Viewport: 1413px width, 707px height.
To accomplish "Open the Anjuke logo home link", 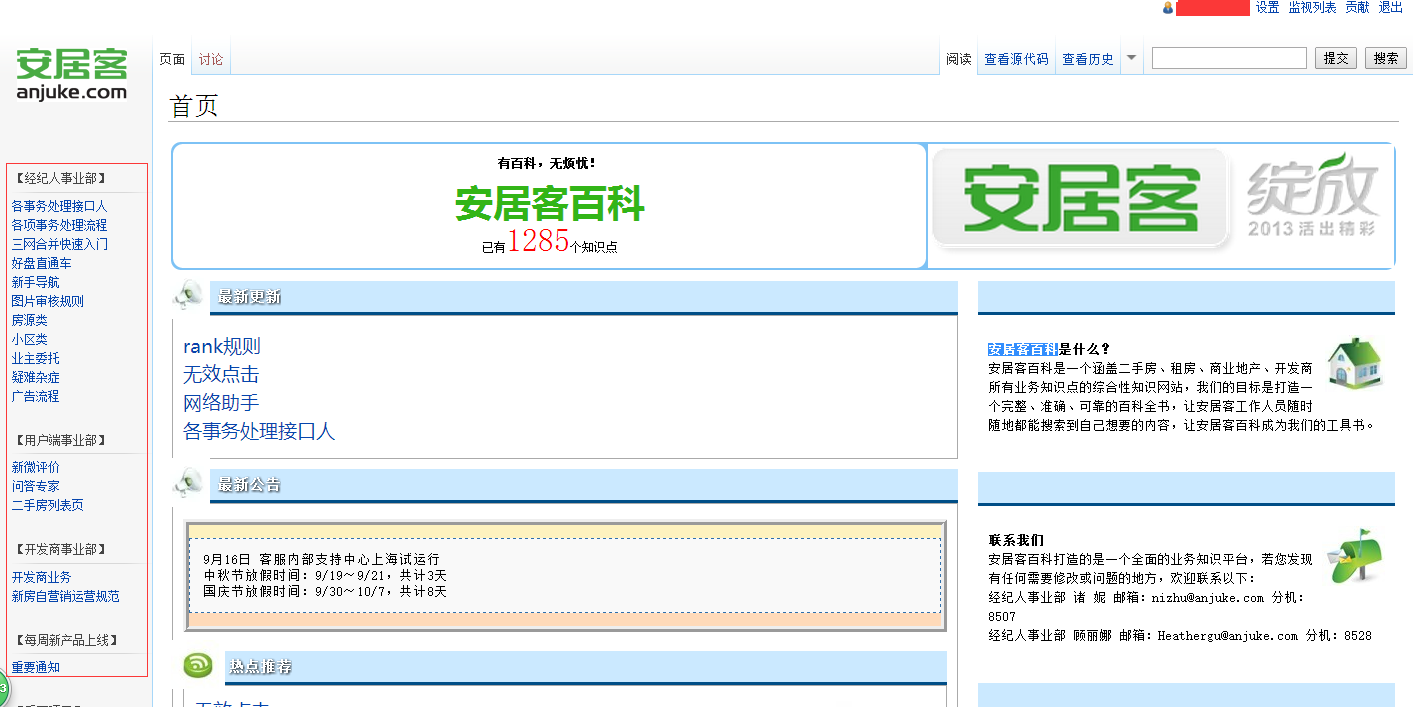I will (72, 75).
